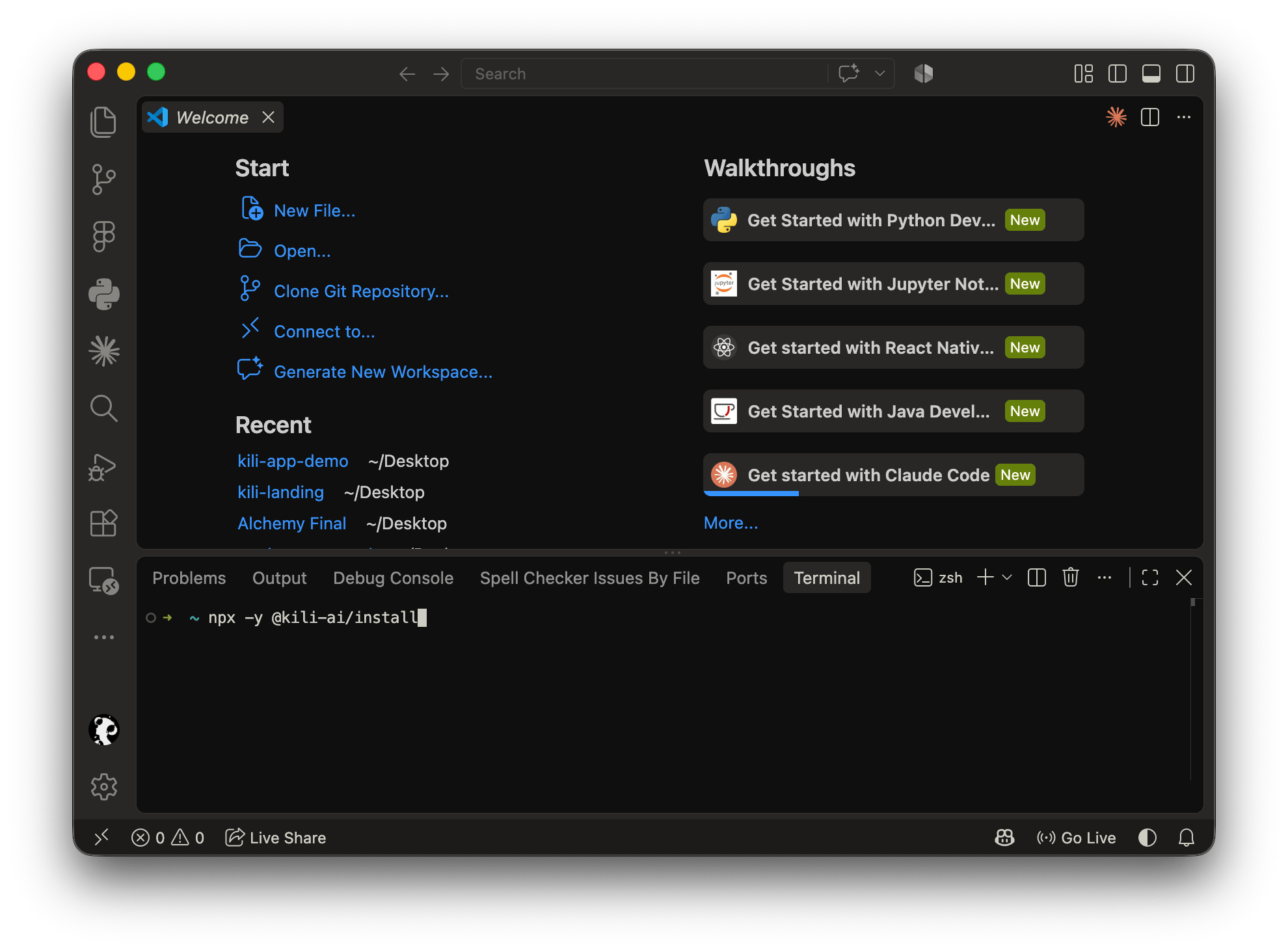Show additional views ellipsis in activity bar

pos(103,637)
